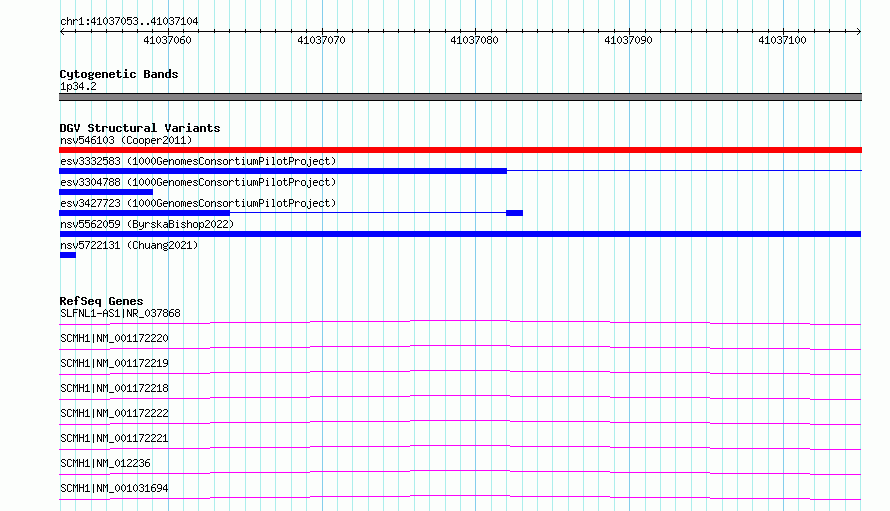
Task: Click the short blue esv3304788 variant bar
Action: 106,192
